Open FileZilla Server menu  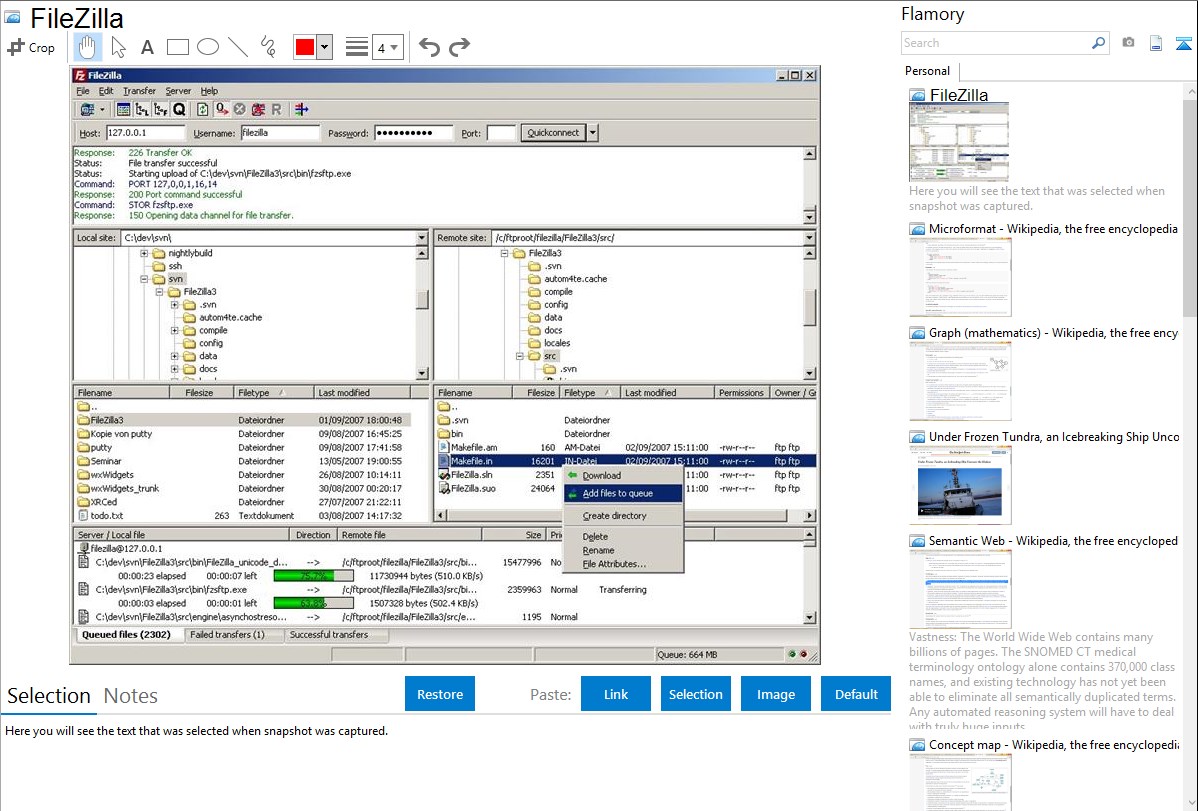coord(178,91)
